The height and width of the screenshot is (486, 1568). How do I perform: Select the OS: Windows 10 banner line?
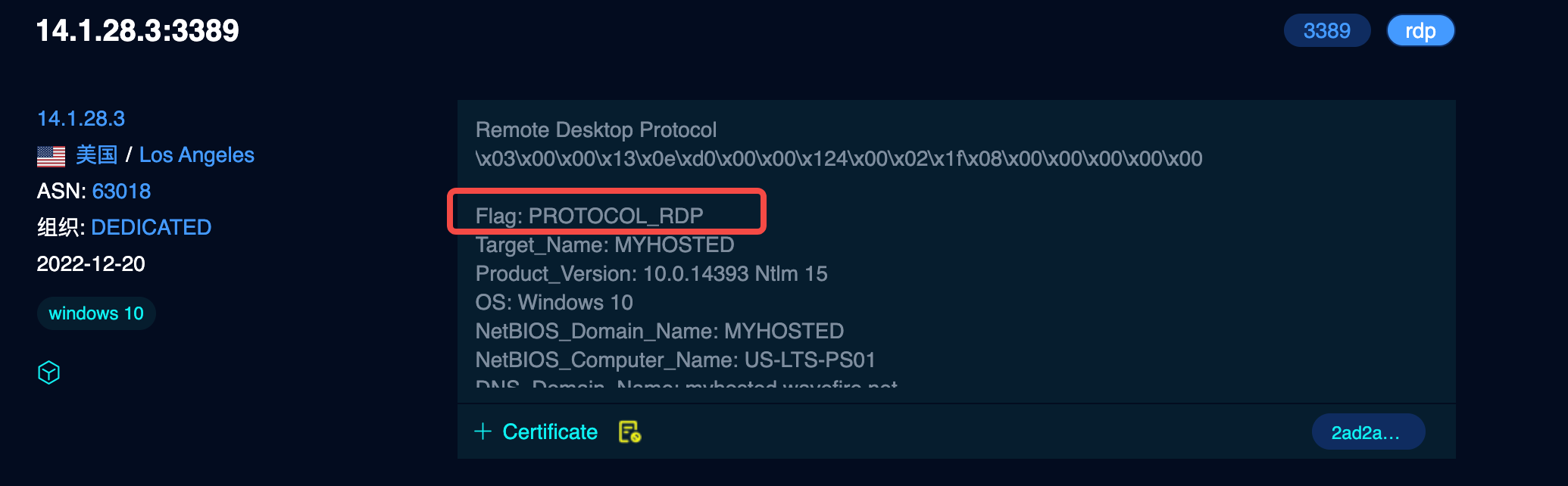pyautogui.click(x=554, y=302)
